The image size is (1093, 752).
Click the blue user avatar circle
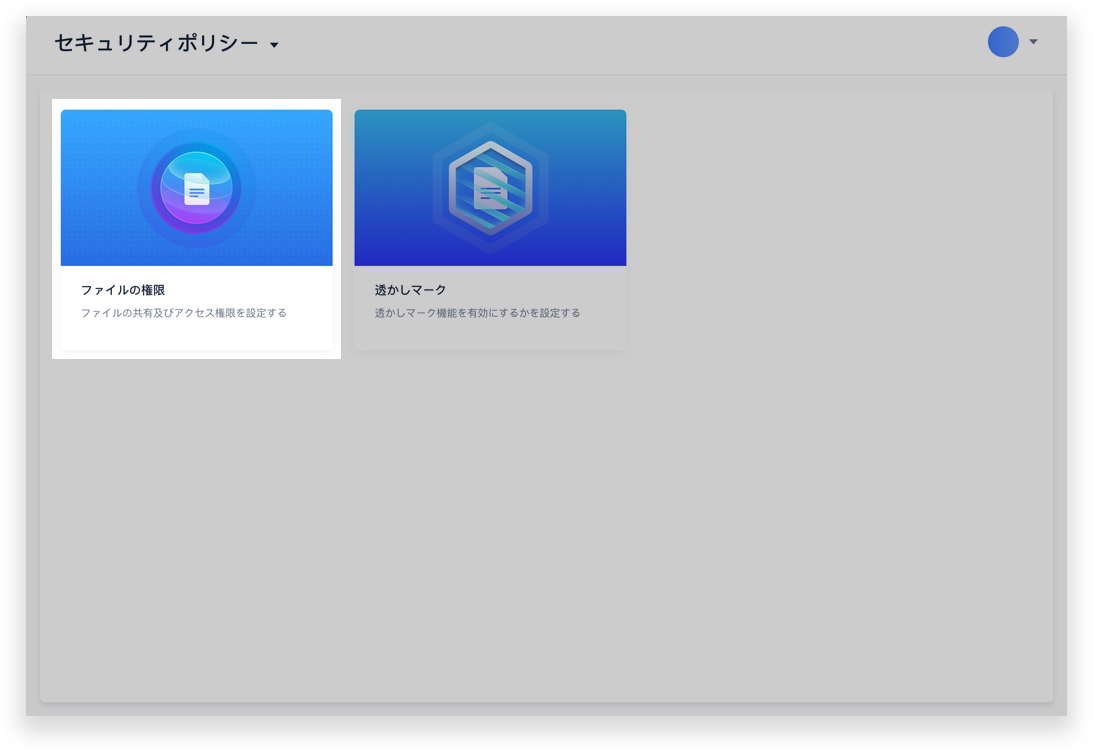coord(1003,42)
